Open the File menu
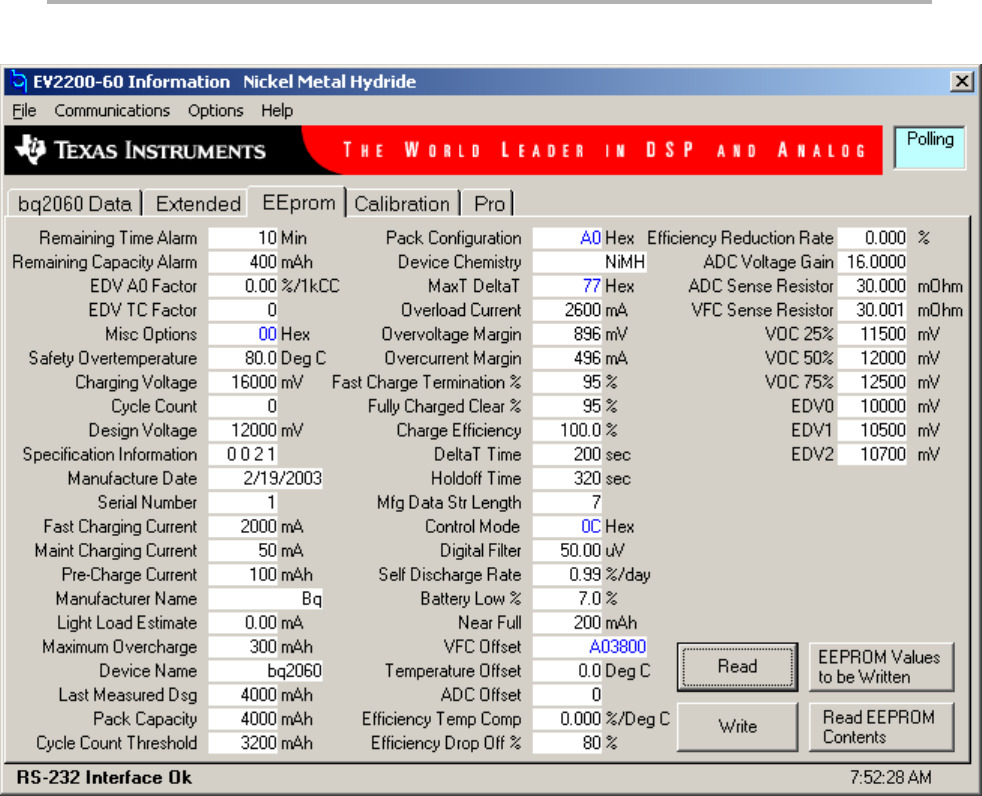The image size is (982, 796). click(x=24, y=111)
